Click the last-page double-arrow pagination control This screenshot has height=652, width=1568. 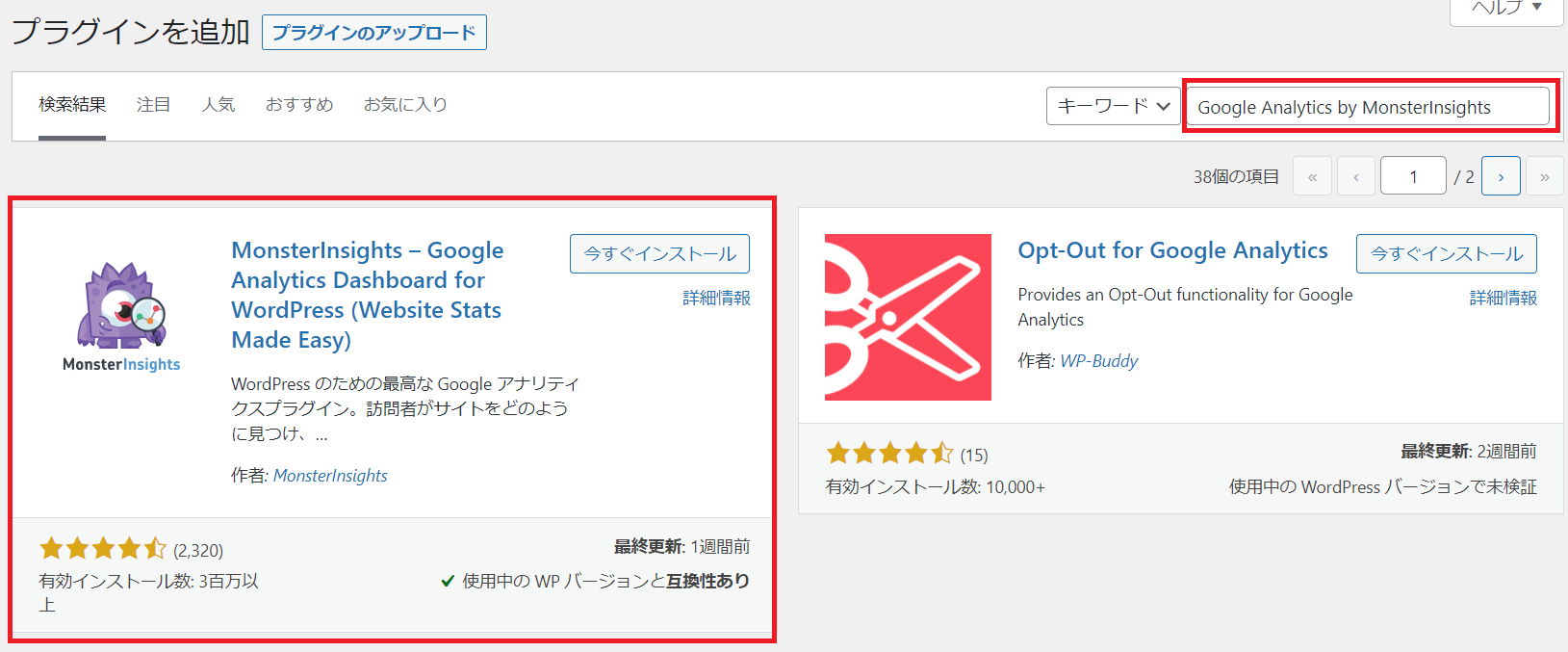coord(1544,175)
